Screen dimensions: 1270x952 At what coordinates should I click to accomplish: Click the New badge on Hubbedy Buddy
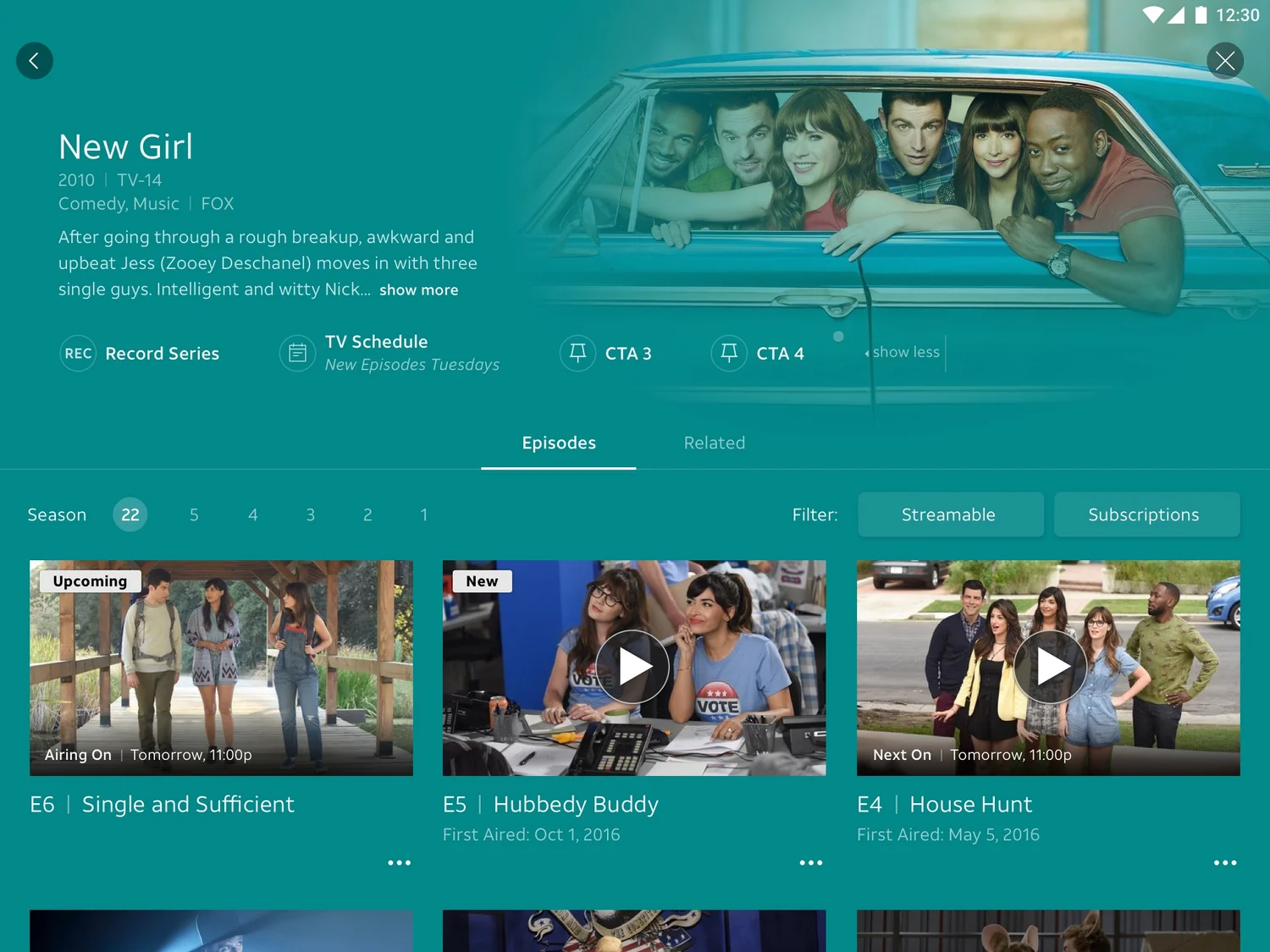482,581
